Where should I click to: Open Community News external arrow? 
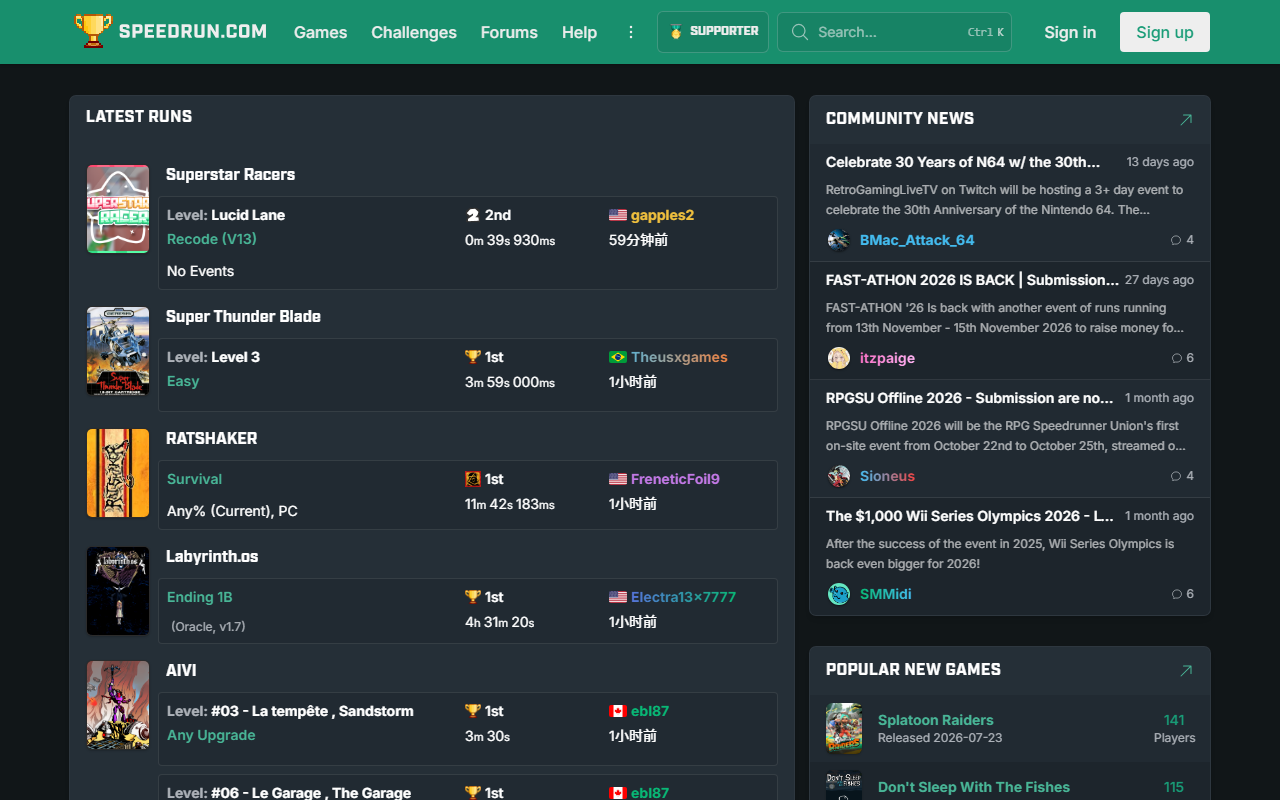pos(1186,119)
